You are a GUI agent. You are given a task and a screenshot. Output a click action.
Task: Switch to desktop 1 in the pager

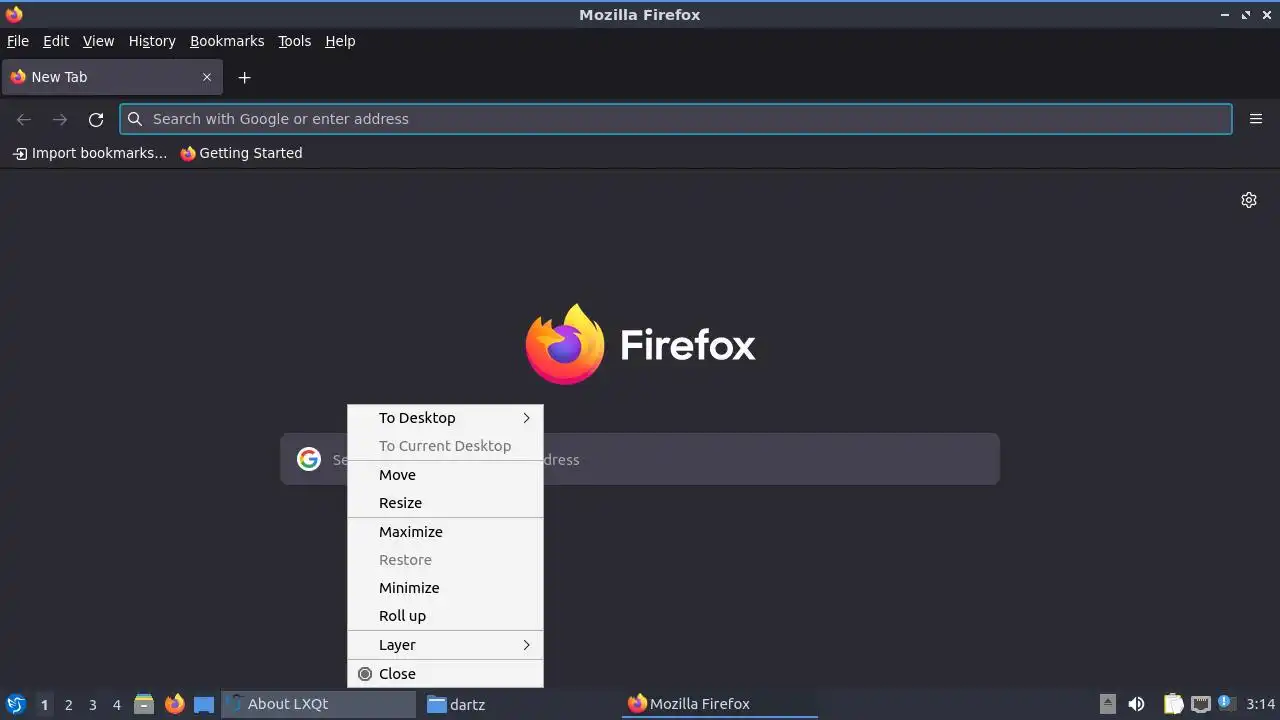click(x=44, y=704)
